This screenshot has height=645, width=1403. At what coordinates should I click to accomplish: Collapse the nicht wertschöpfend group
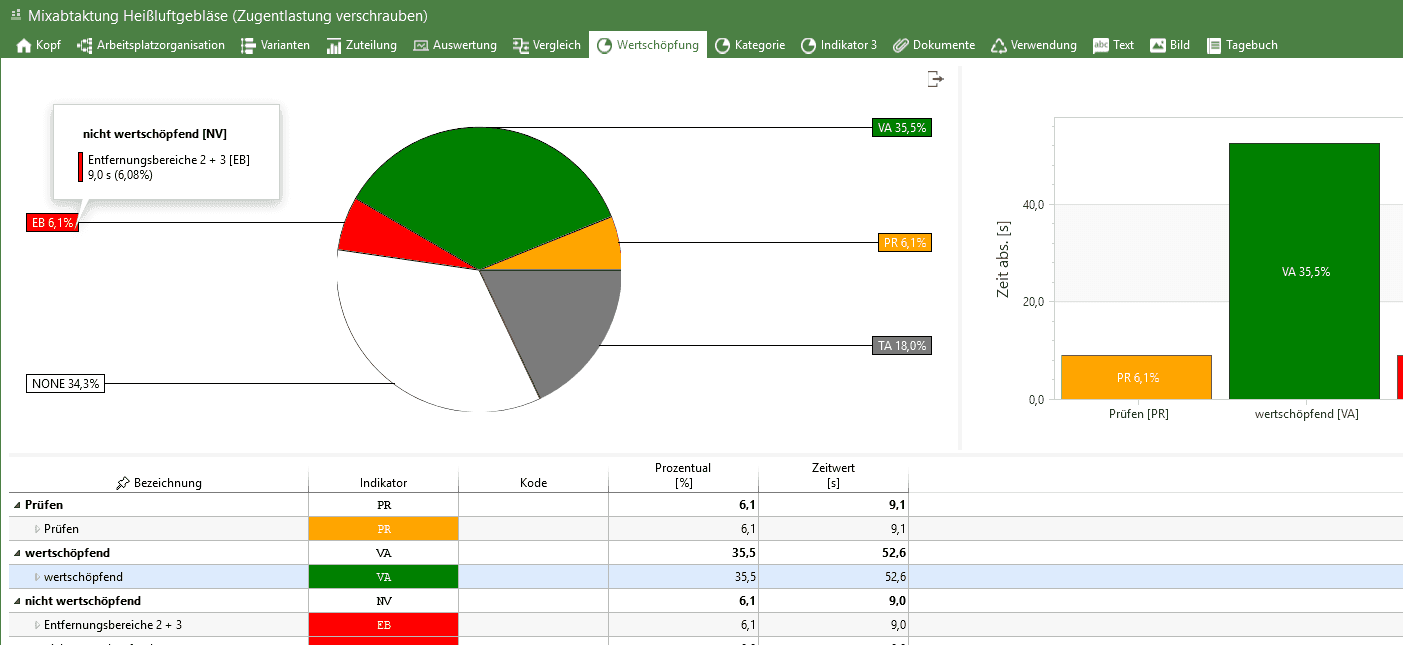coord(17,601)
